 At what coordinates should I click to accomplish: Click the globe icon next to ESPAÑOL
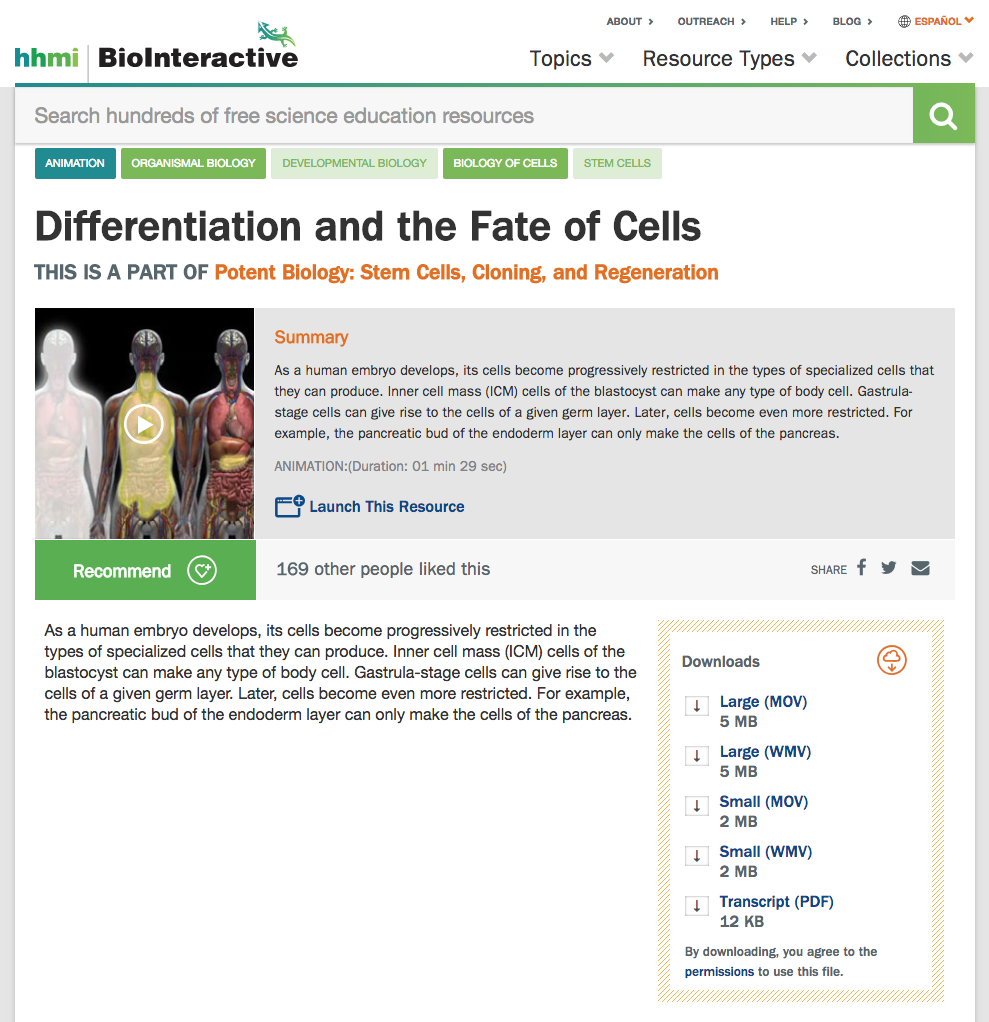point(905,20)
